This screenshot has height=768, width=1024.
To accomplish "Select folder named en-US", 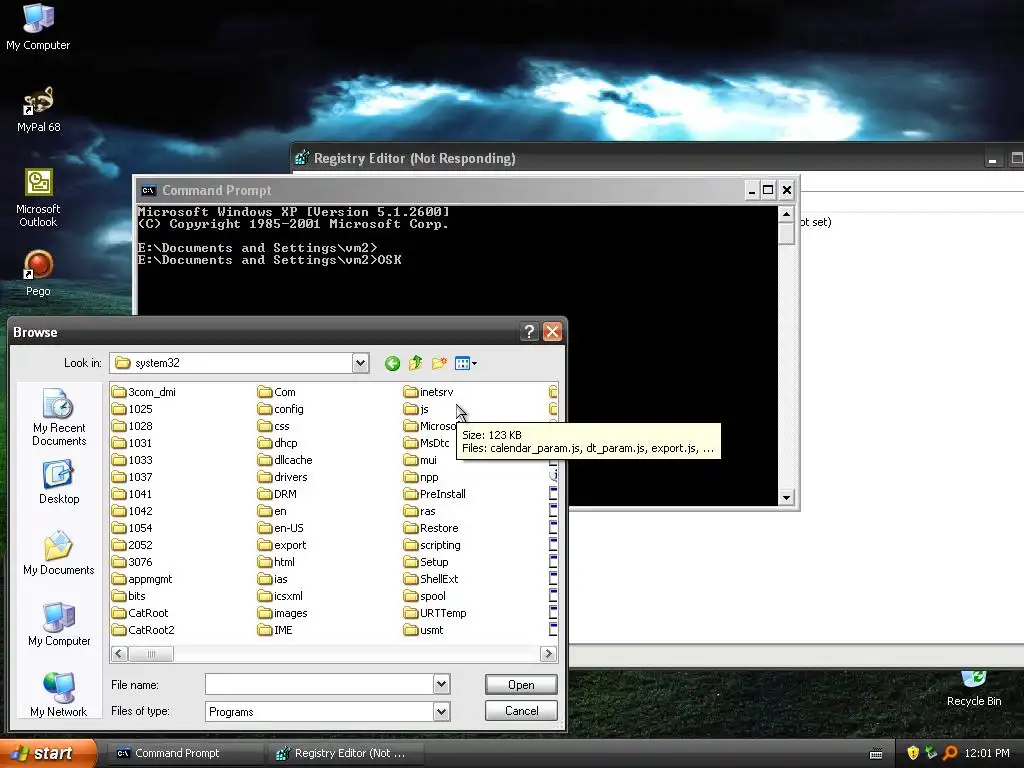I will click(281, 528).
